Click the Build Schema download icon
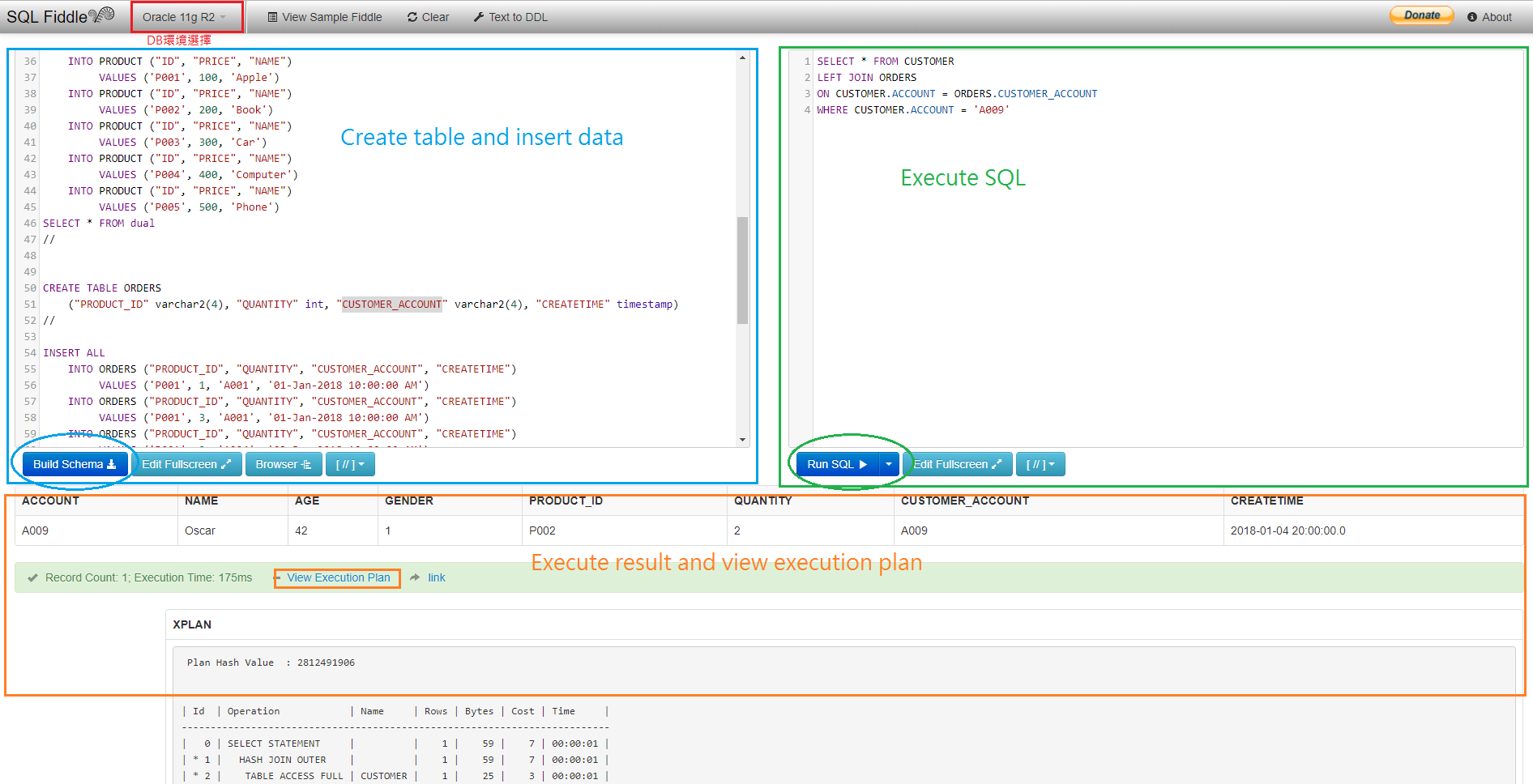Screen dimensions: 1533x784 coord(111,464)
